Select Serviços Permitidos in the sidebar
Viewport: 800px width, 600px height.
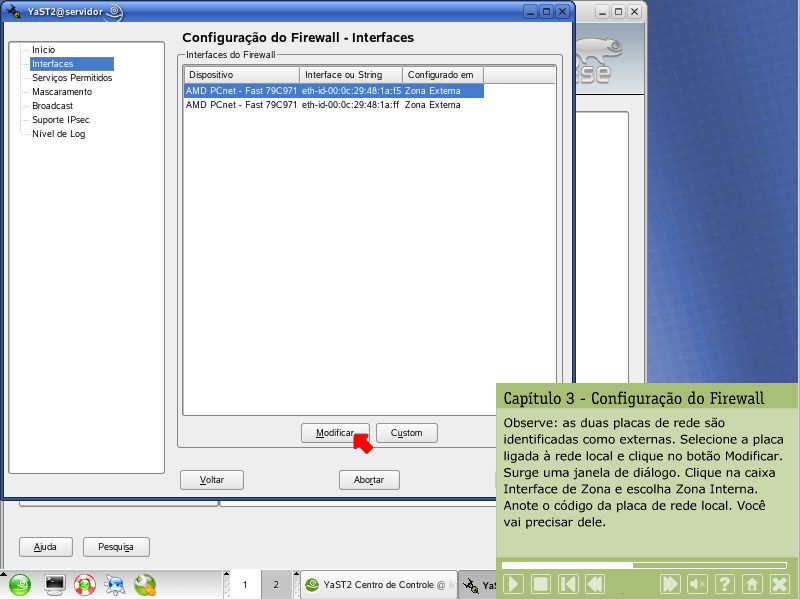click(72, 77)
